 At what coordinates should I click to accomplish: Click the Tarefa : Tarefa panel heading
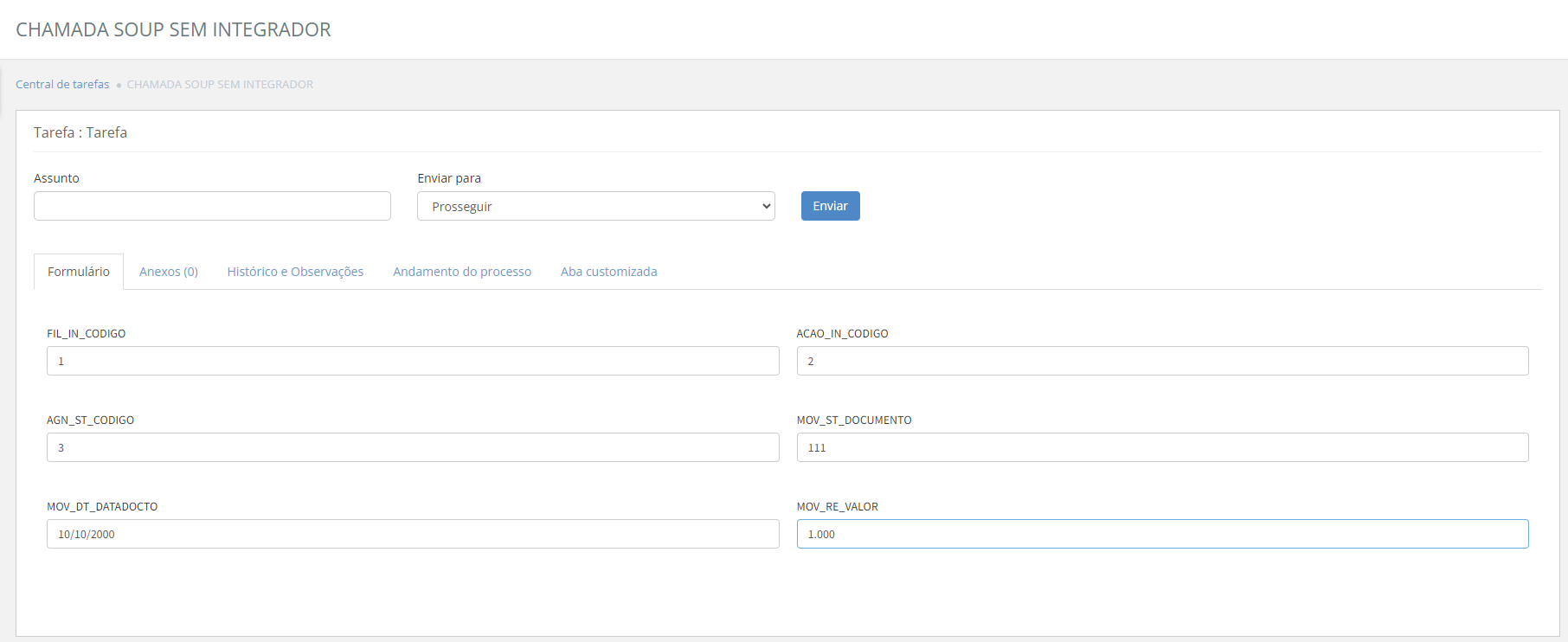click(x=80, y=132)
